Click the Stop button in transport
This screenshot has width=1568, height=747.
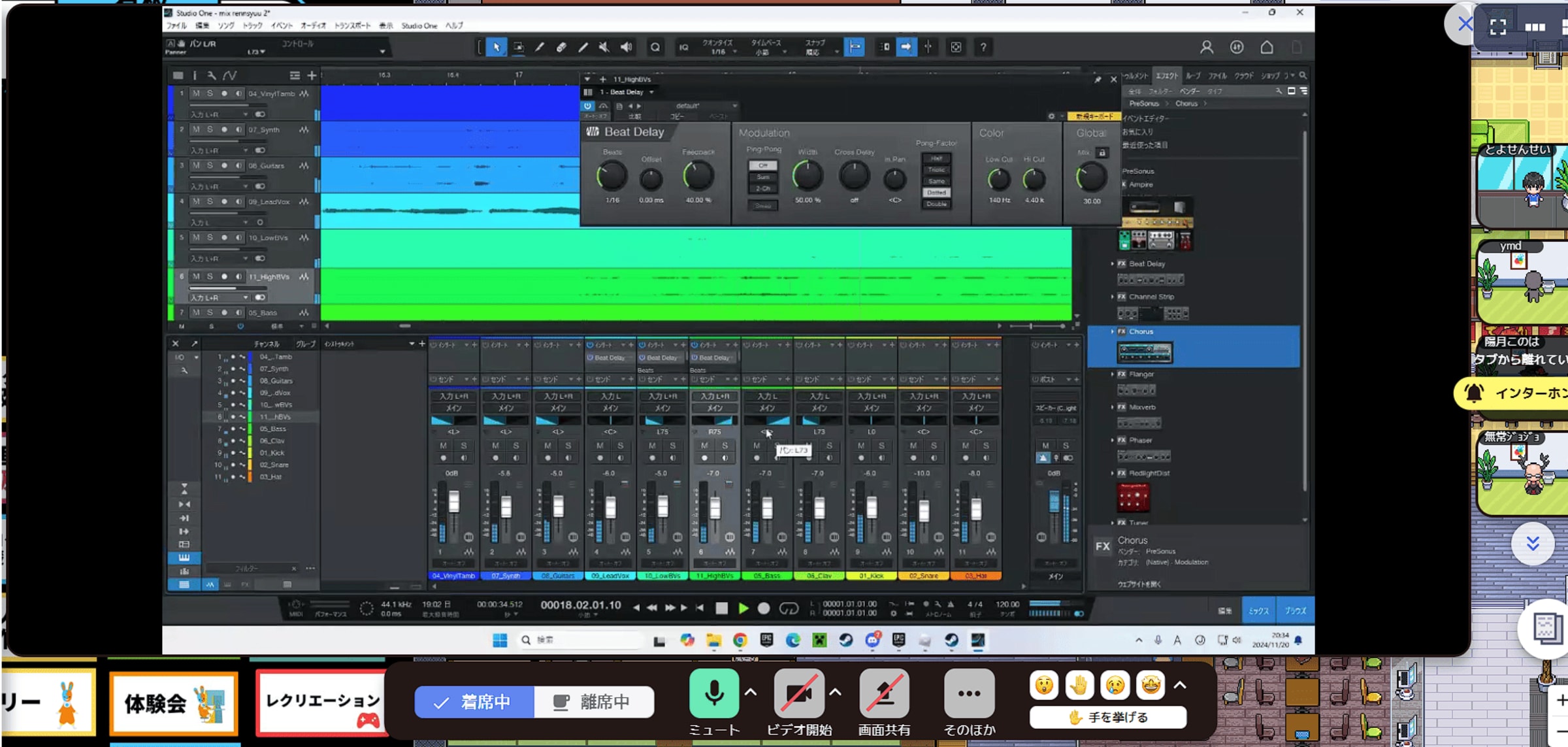(721, 608)
